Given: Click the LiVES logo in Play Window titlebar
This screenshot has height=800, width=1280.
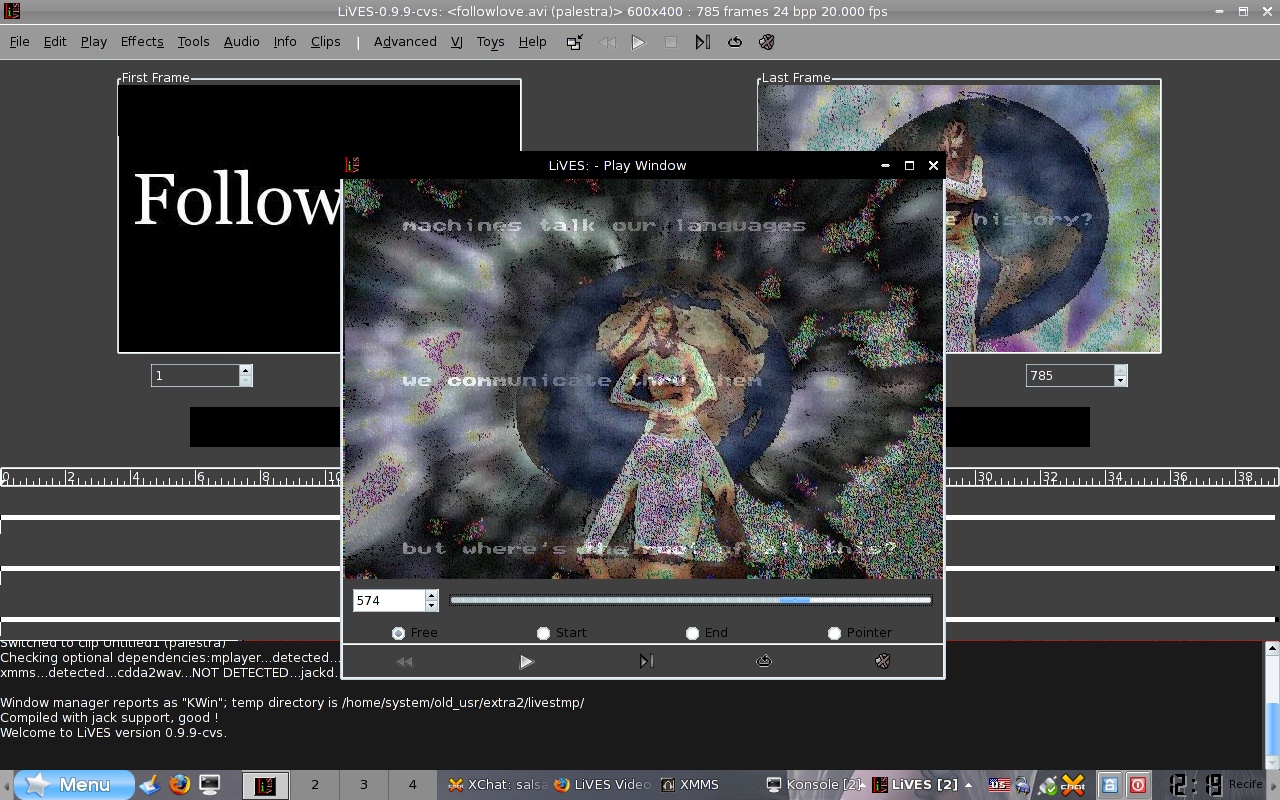Looking at the screenshot, I should pyautogui.click(x=352, y=165).
